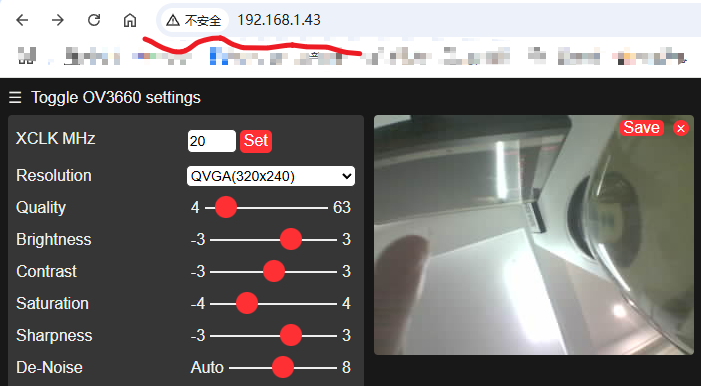
Task: Save the camera stream image
Action: pos(642,128)
